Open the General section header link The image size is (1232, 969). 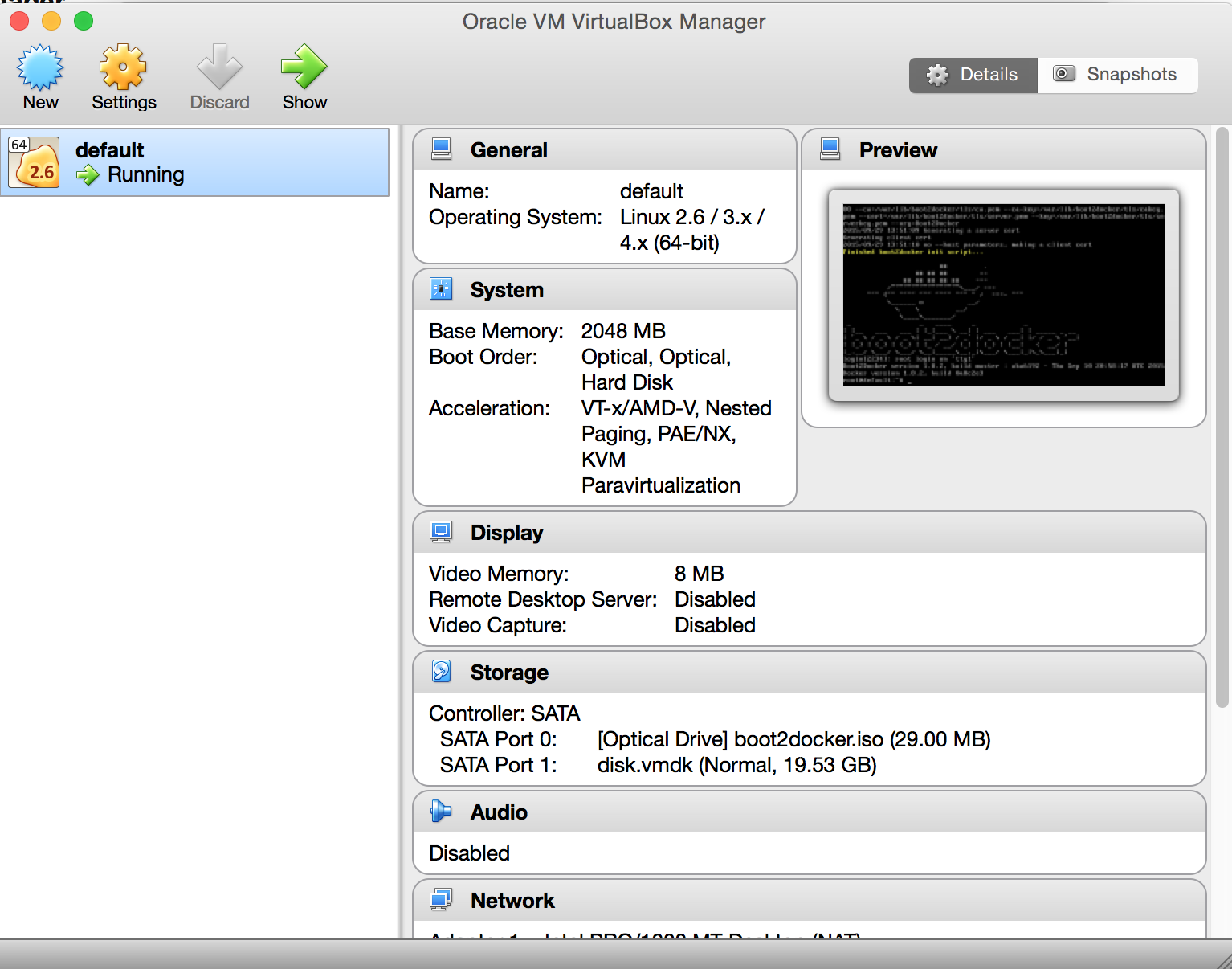click(x=509, y=150)
